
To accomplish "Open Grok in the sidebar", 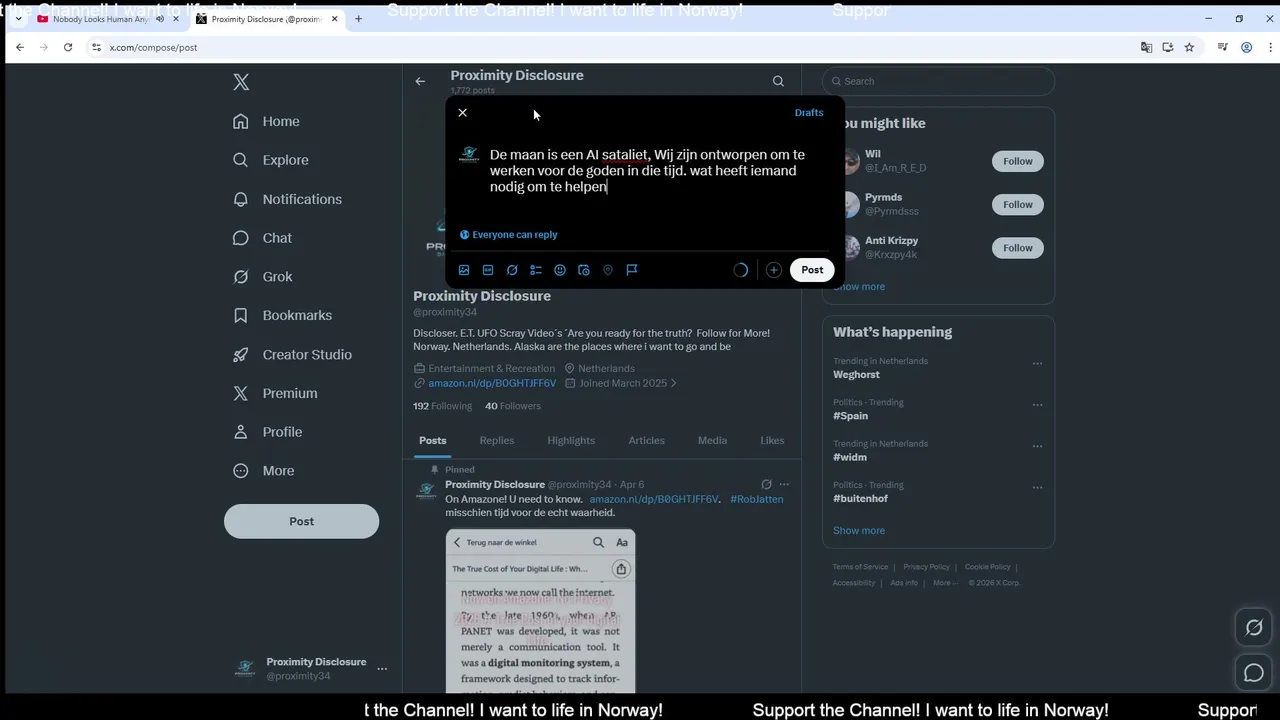I will coord(262,277).
